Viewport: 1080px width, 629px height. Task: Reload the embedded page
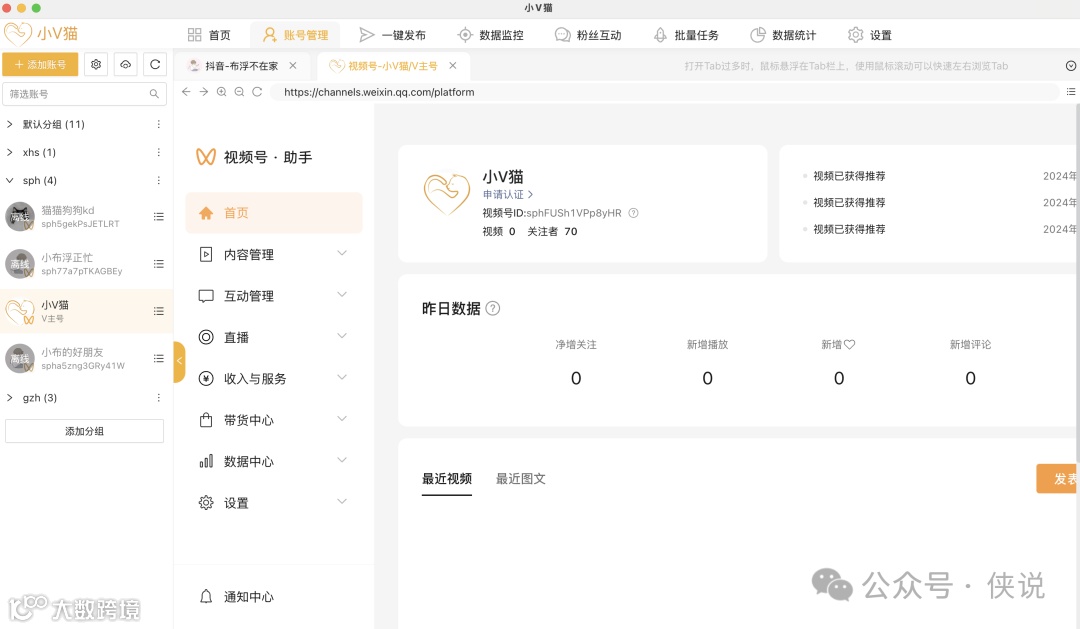(257, 92)
